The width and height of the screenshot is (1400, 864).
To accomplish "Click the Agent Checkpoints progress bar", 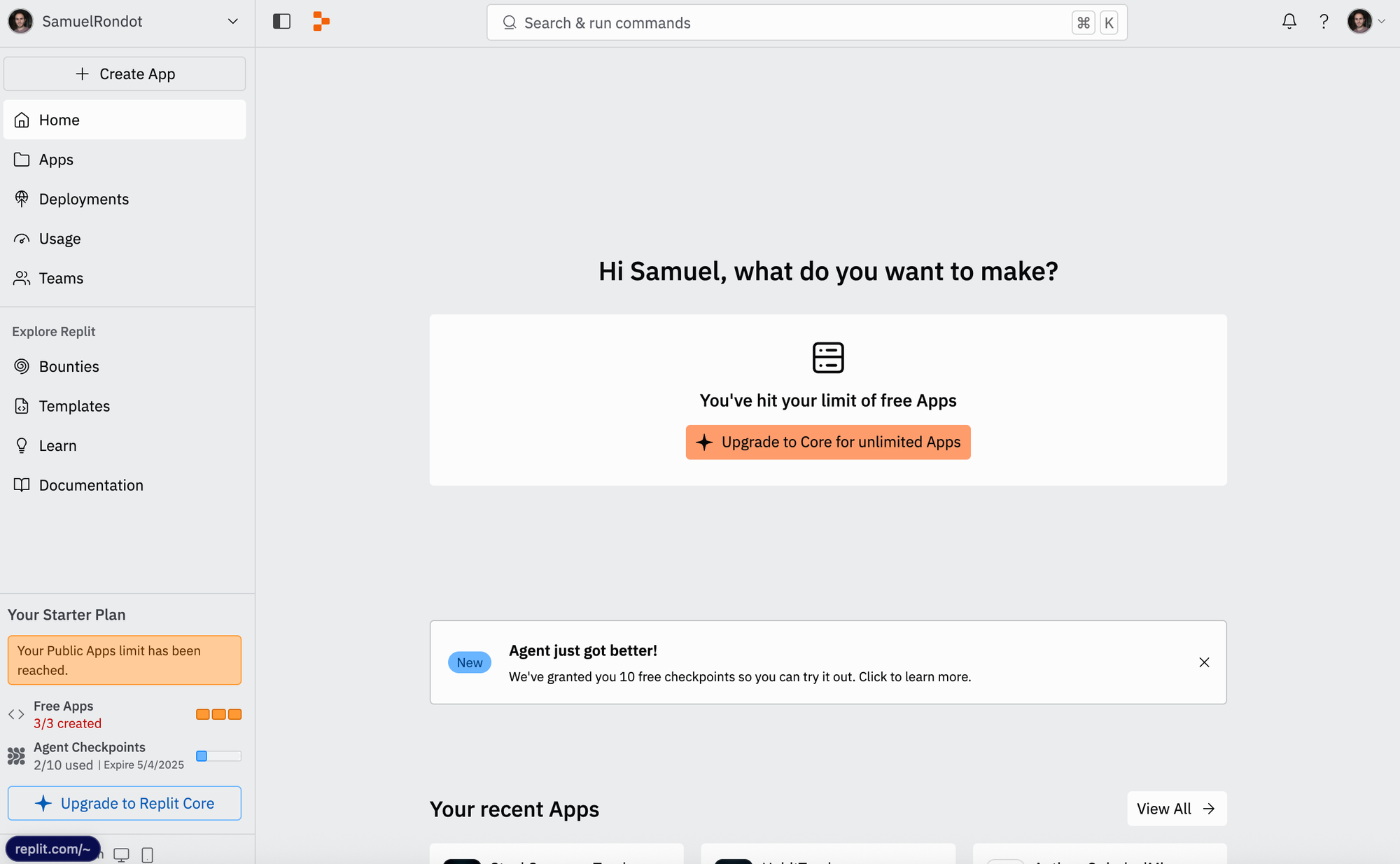I will click(x=218, y=756).
